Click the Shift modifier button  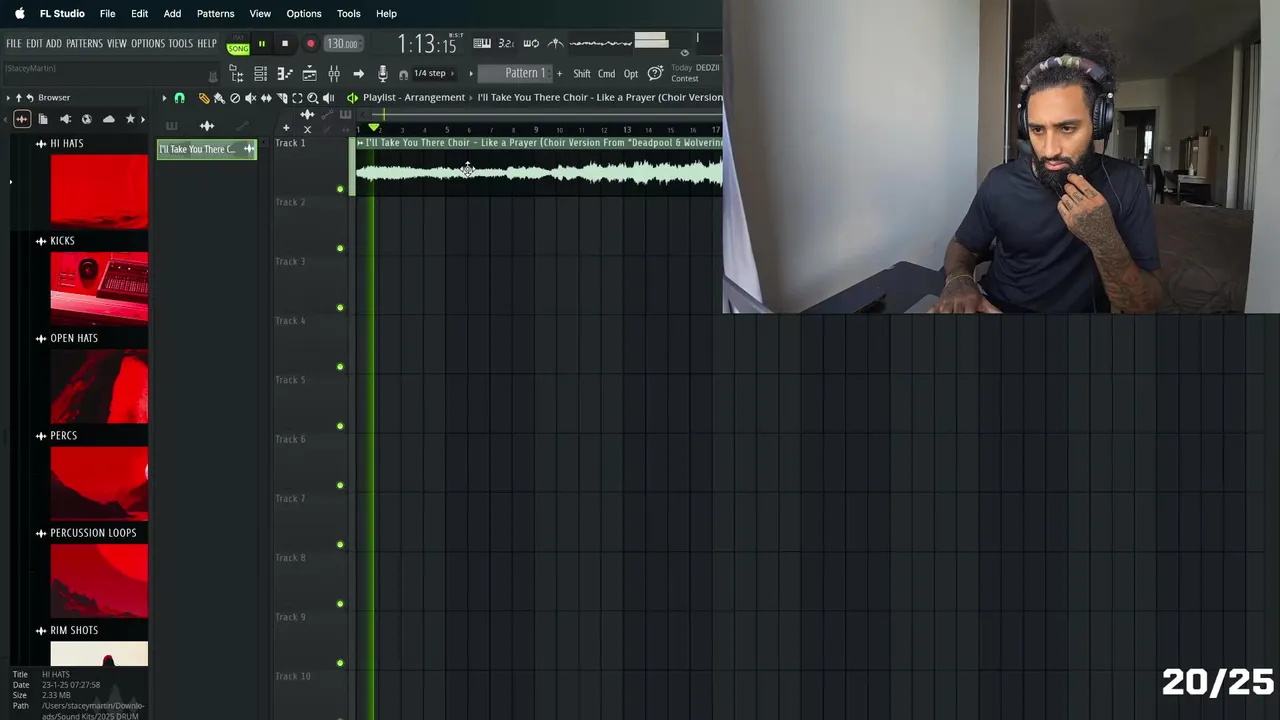coord(582,74)
